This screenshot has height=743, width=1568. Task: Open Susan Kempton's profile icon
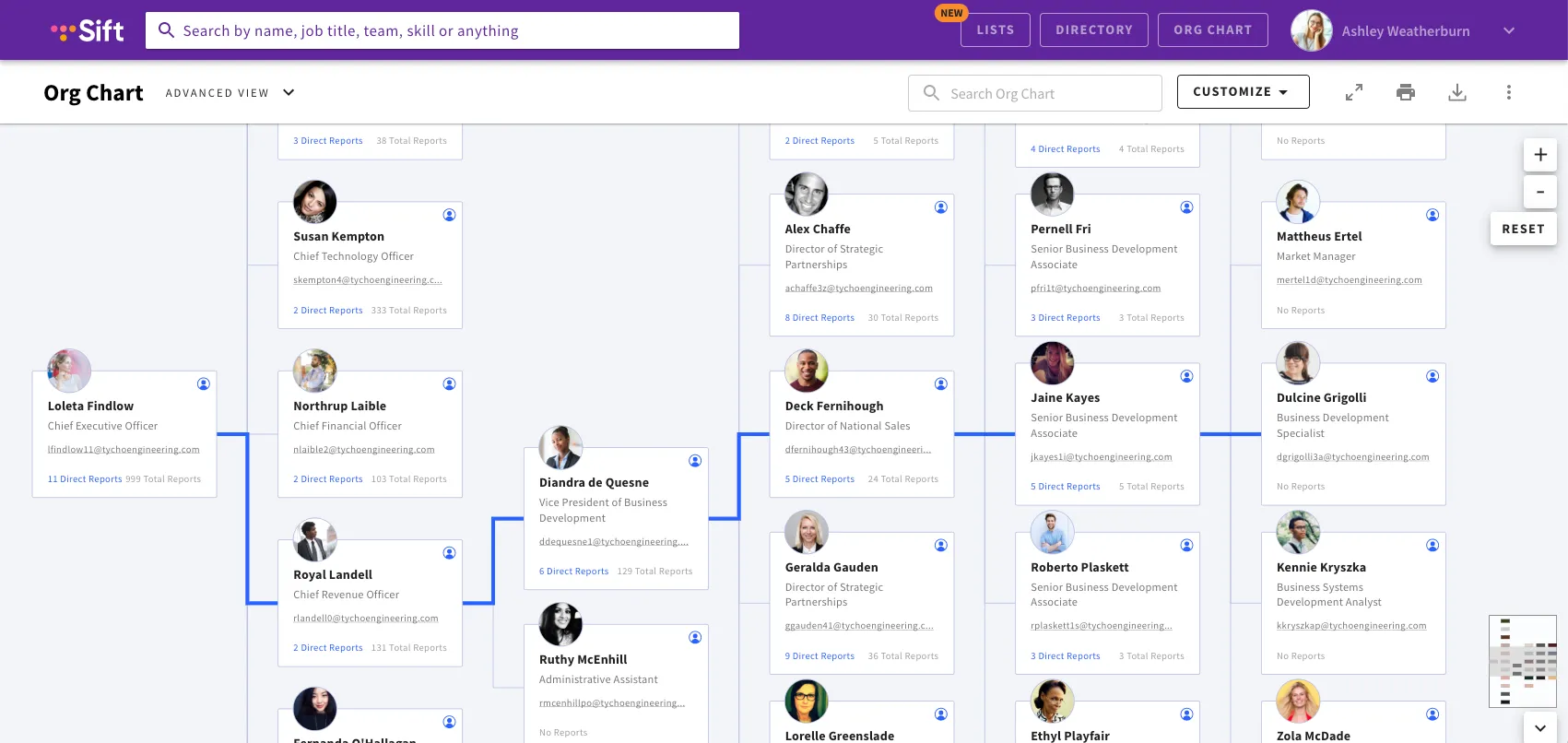(449, 215)
